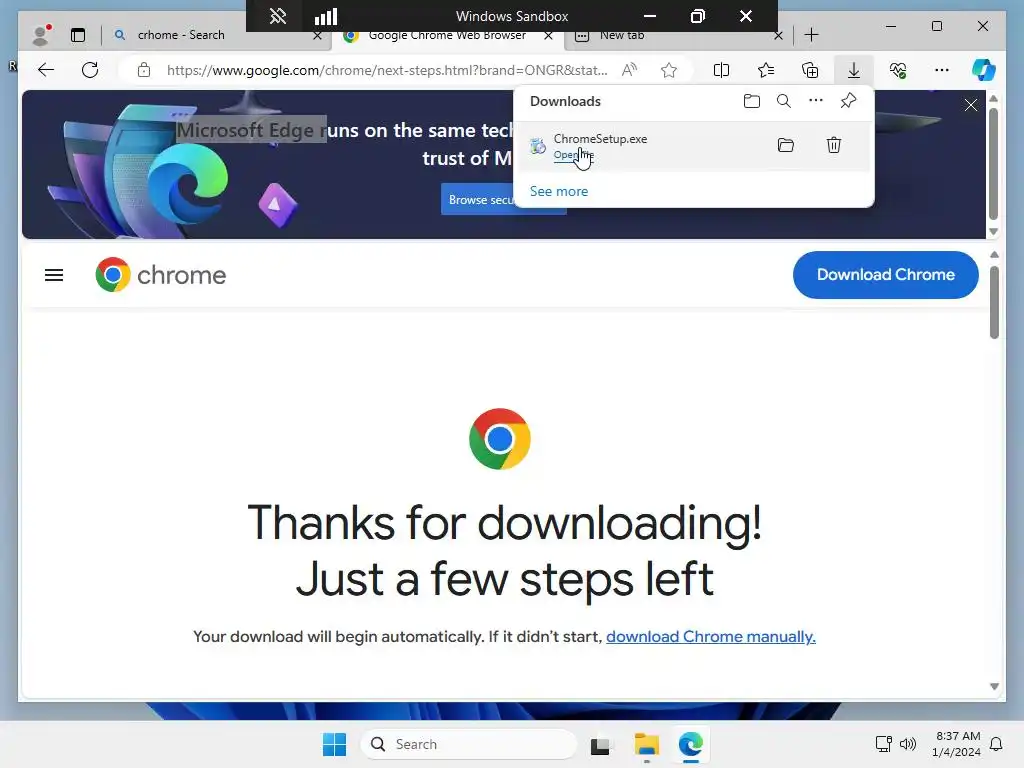
Task: Click the scroll down arrow of page scrollbar
Action: [x=994, y=686]
